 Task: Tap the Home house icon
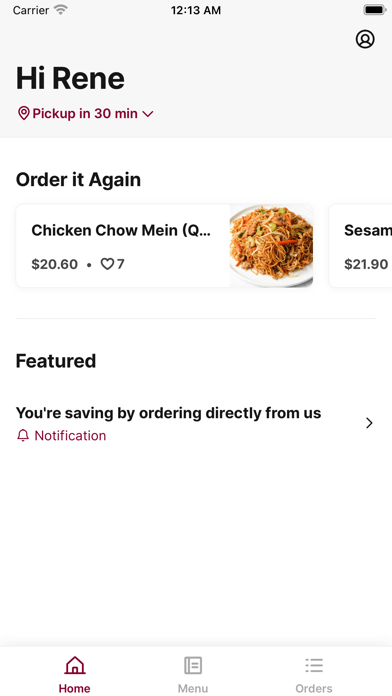tap(75, 665)
